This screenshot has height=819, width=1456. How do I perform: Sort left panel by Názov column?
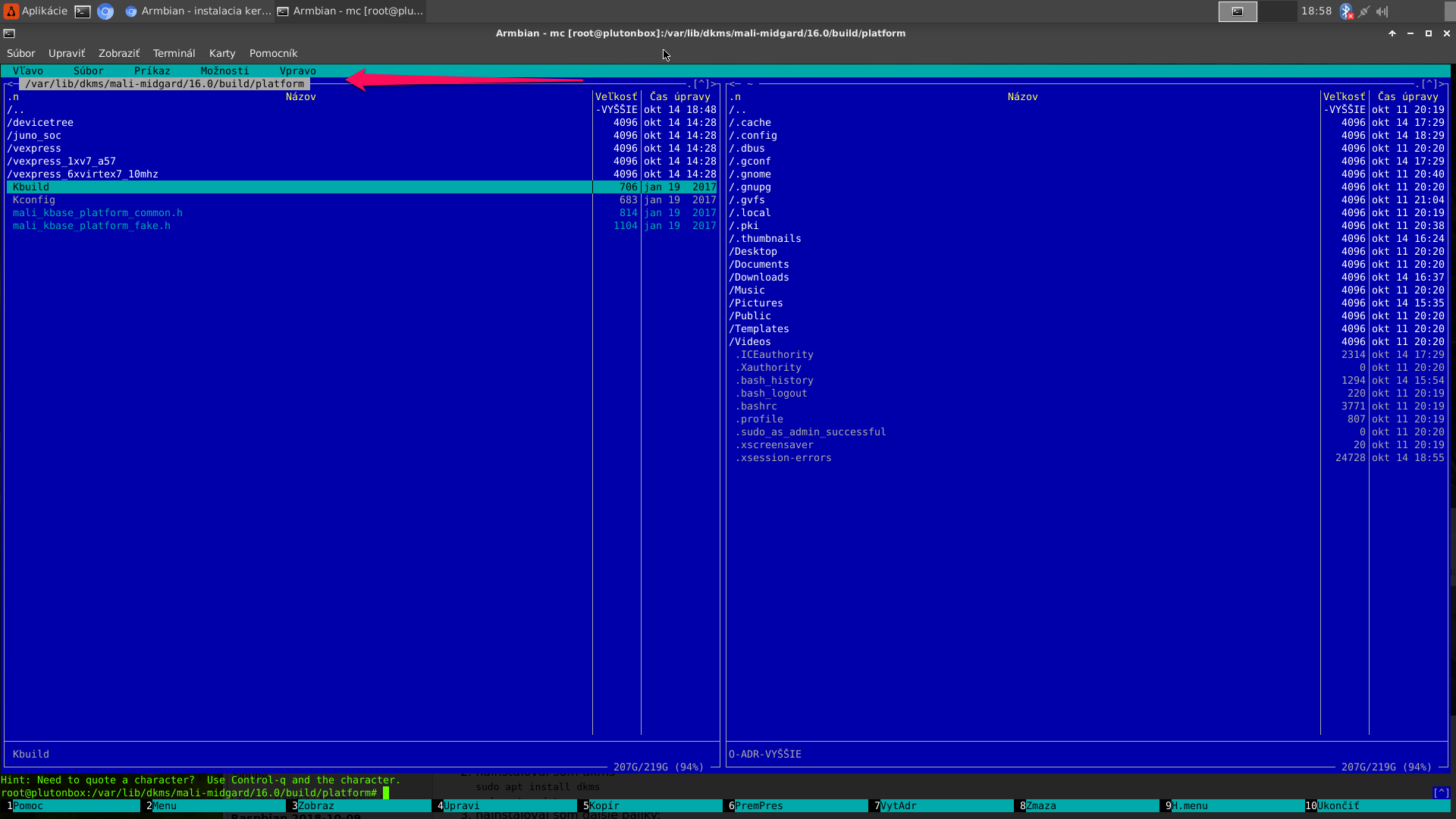click(x=301, y=96)
